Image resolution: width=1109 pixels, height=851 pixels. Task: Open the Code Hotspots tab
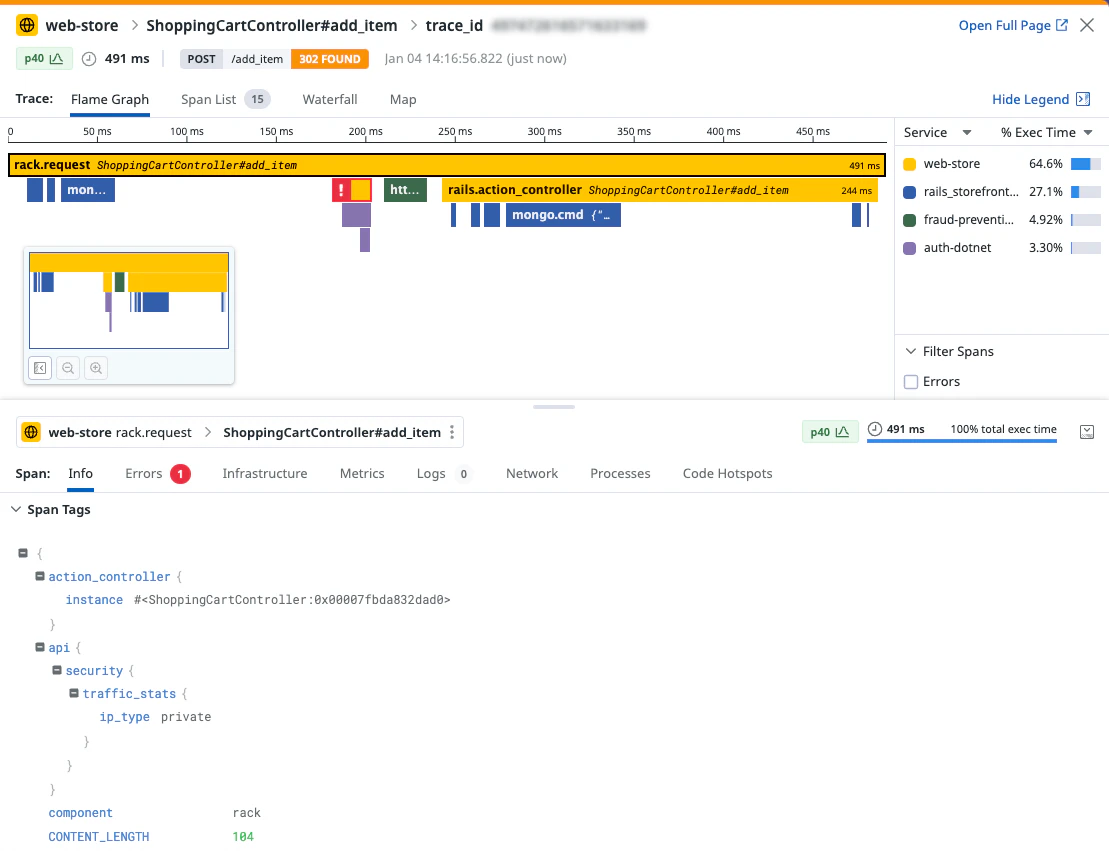[x=727, y=473]
